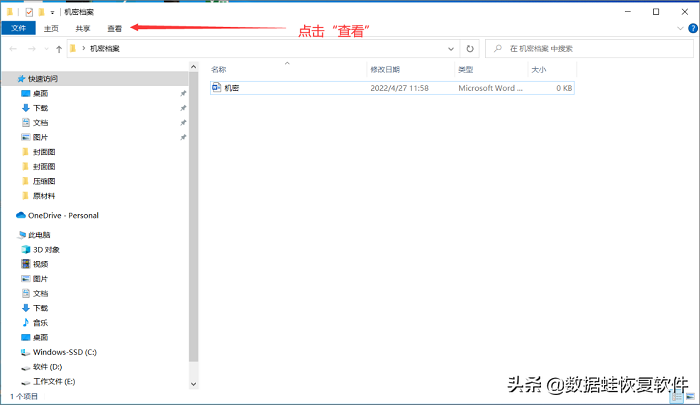Open the 音乐 music folder icon
The height and width of the screenshot is (405, 700).
pyautogui.click(x=26, y=323)
